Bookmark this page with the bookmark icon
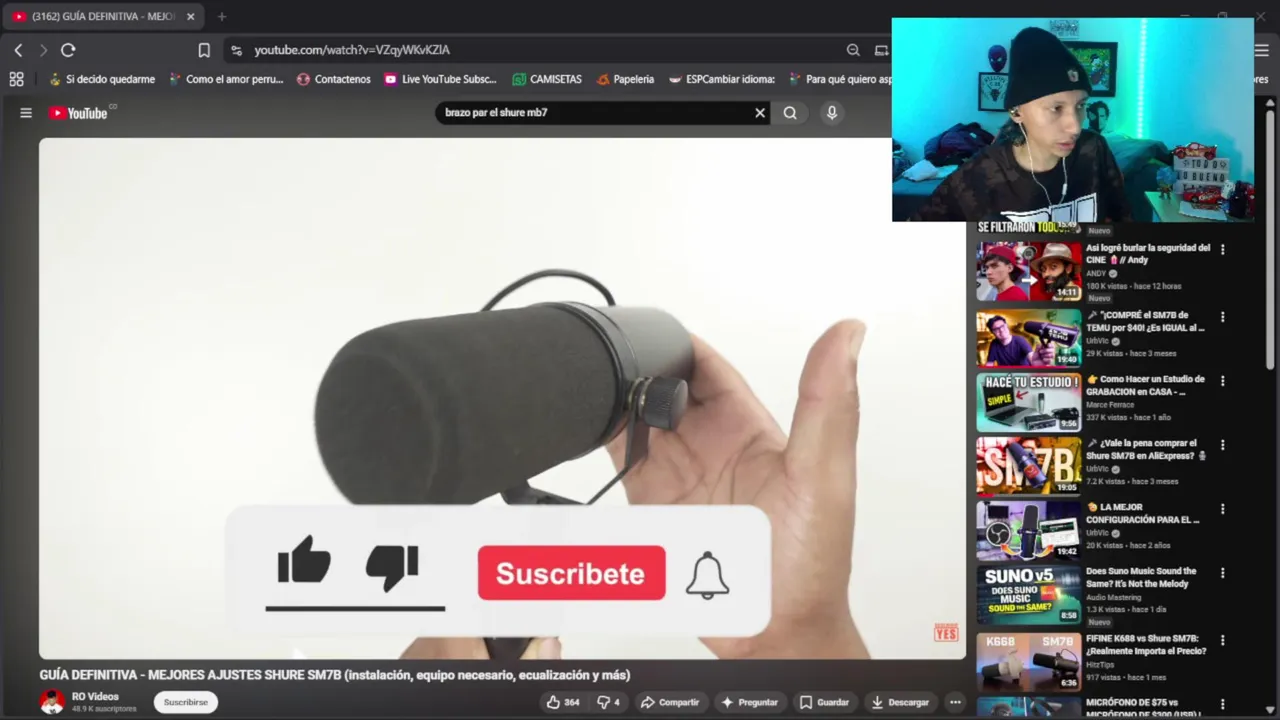The image size is (1280, 720). pyautogui.click(x=204, y=50)
